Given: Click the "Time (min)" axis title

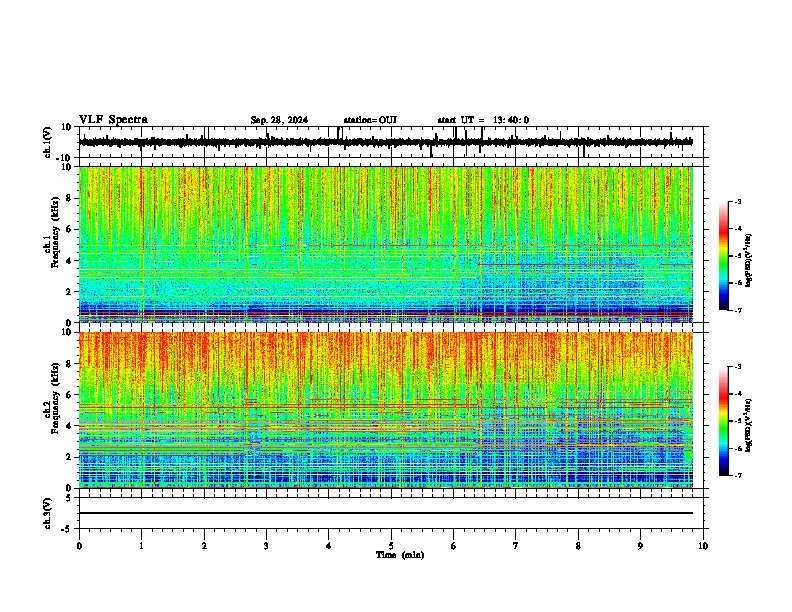Looking at the screenshot, I should tap(400, 555).
